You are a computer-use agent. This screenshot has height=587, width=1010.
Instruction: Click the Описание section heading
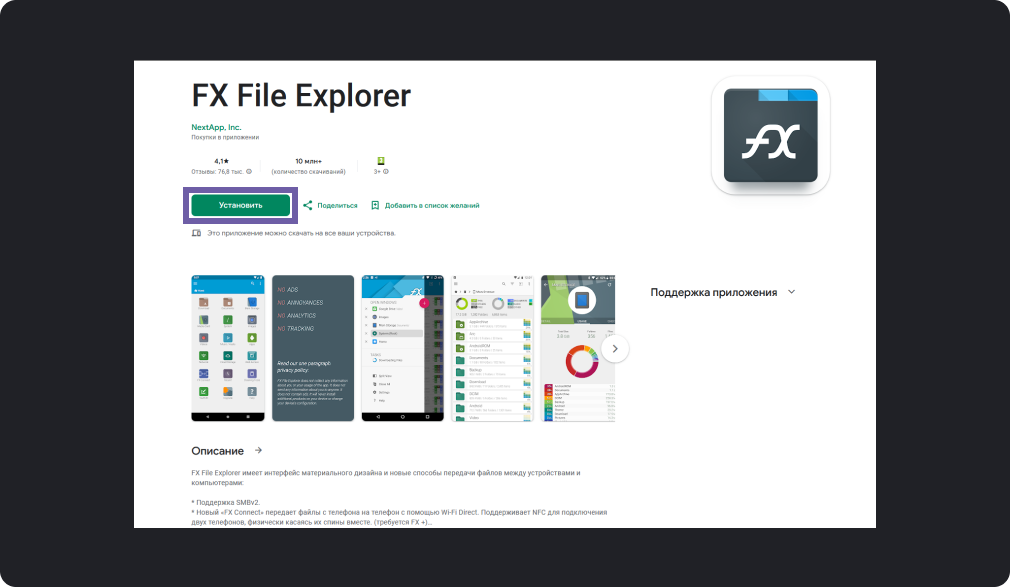[218, 451]
